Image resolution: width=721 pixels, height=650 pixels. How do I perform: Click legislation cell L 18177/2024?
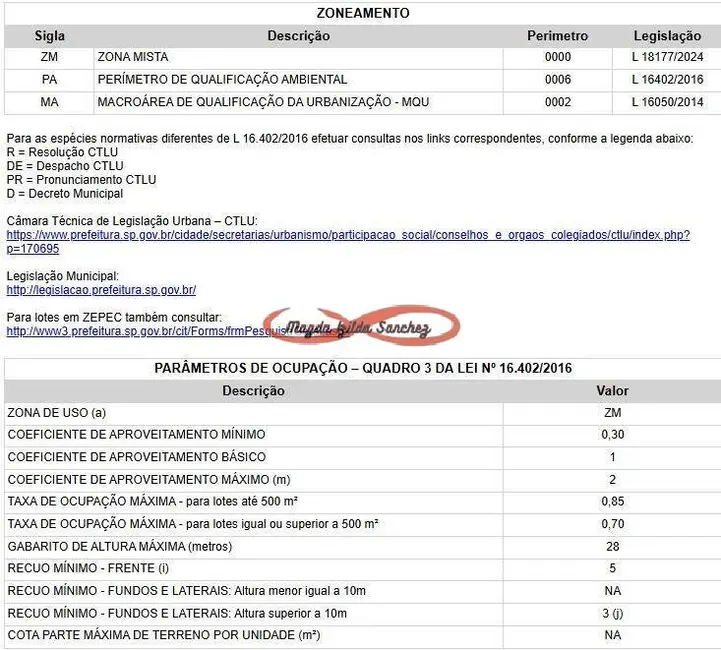coord(667,57)
